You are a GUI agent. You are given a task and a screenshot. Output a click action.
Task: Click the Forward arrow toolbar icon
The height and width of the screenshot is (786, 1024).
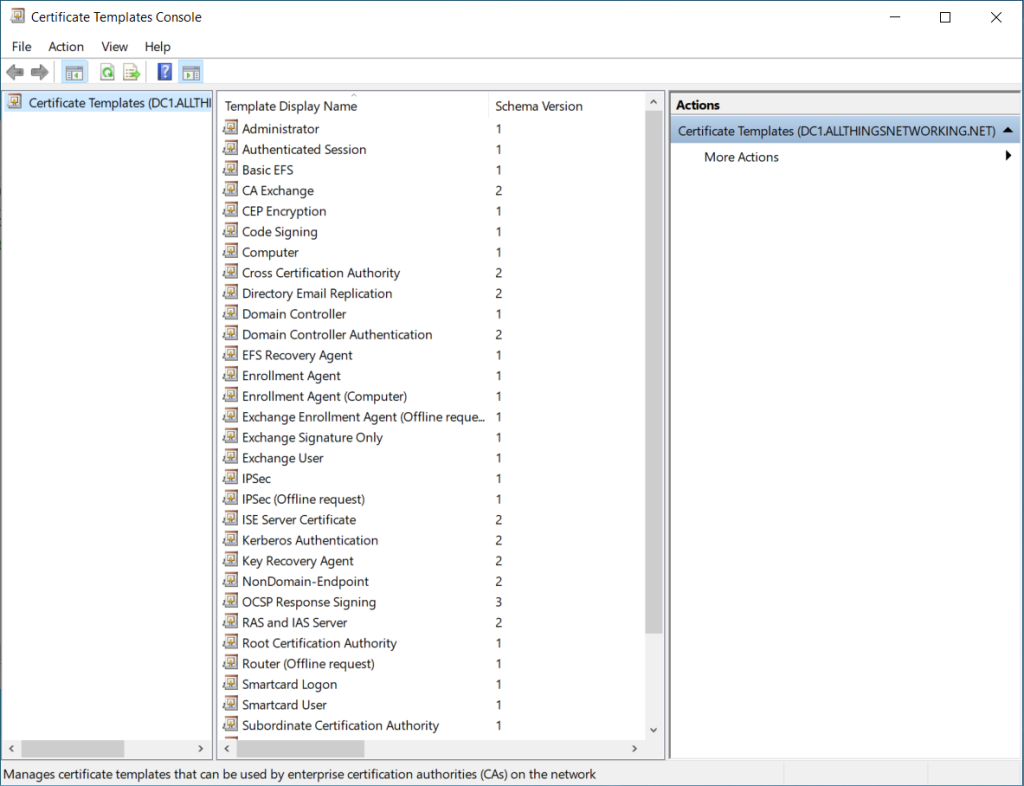click(x=40, y=72)
